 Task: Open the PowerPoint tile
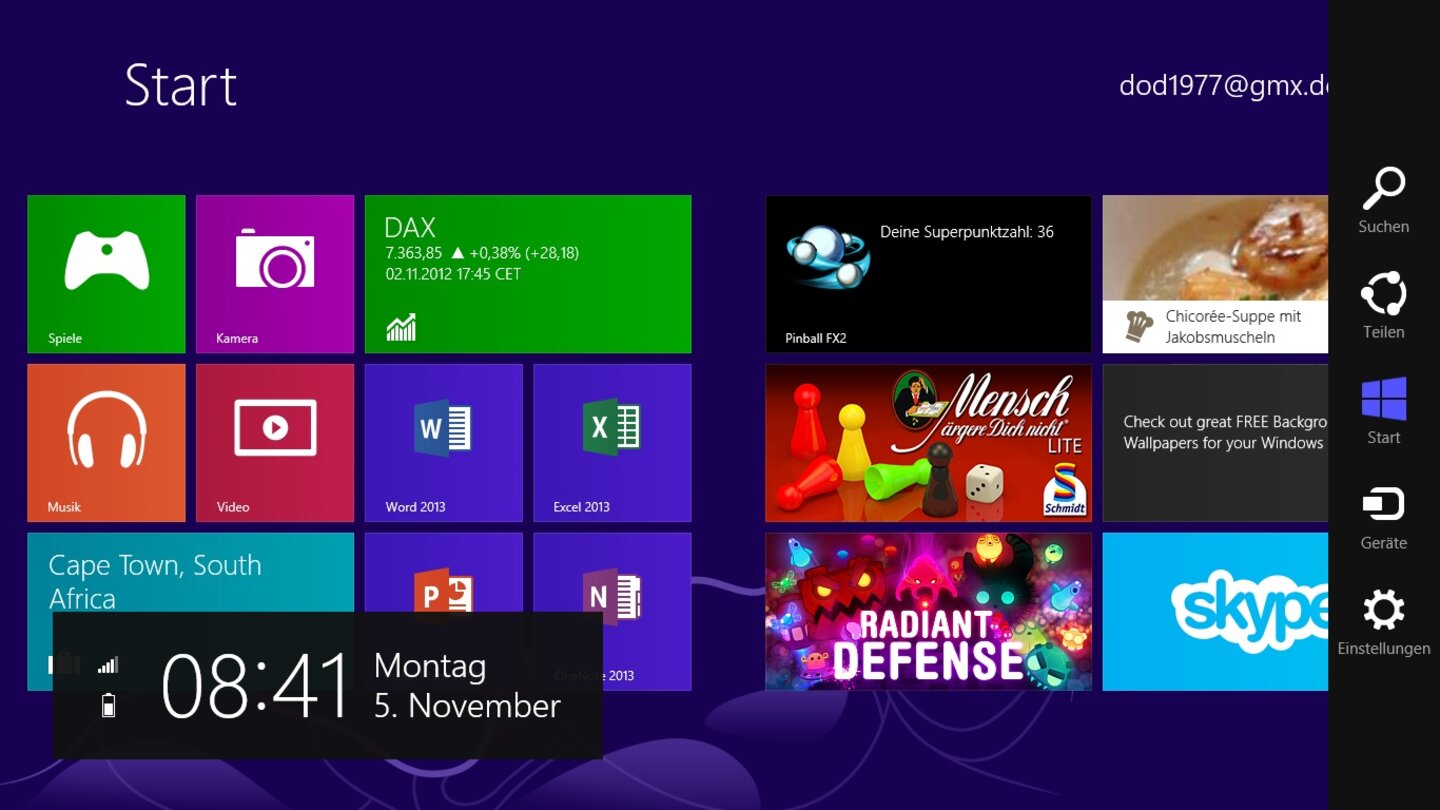click(x=444, y=572)
